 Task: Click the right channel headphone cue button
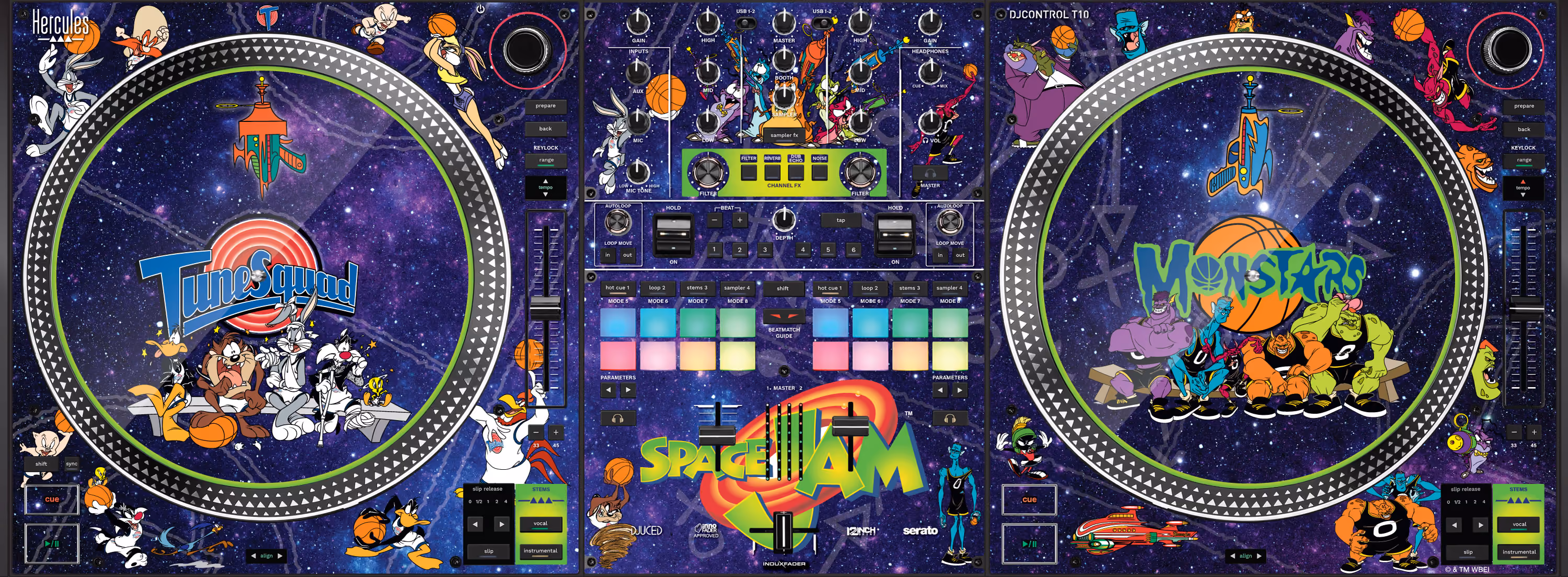950,418
